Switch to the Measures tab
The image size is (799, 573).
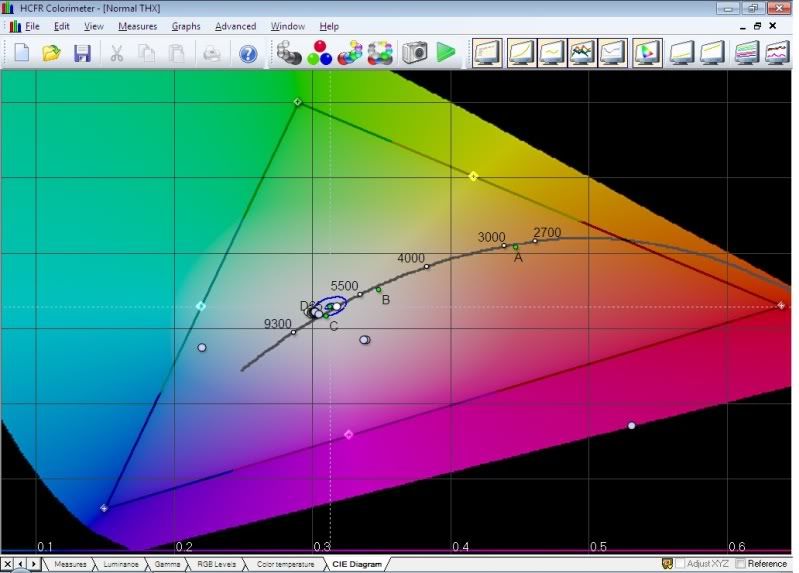coord(70,564)
